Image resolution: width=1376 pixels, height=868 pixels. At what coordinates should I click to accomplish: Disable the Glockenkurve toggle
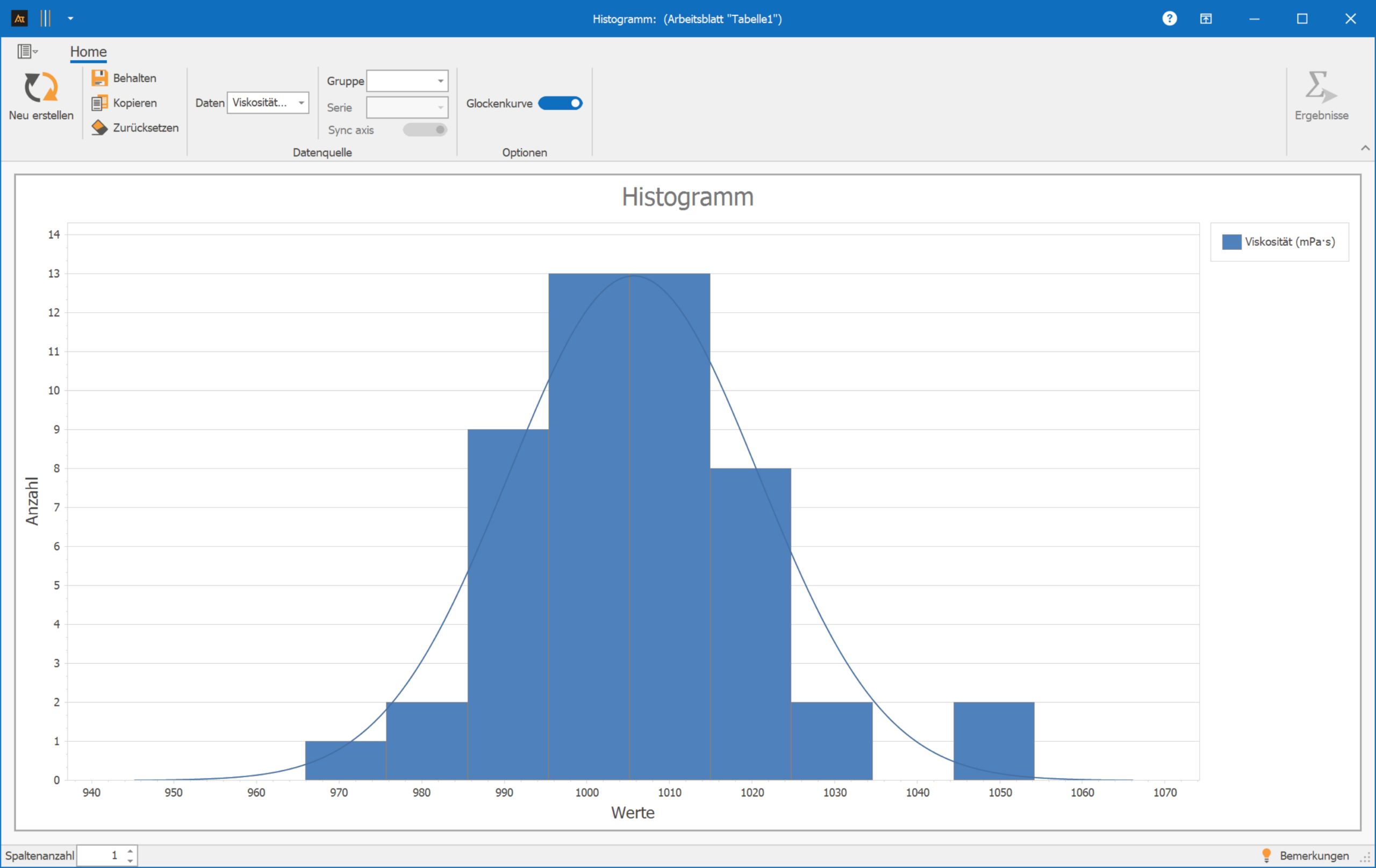click(560, 103)
